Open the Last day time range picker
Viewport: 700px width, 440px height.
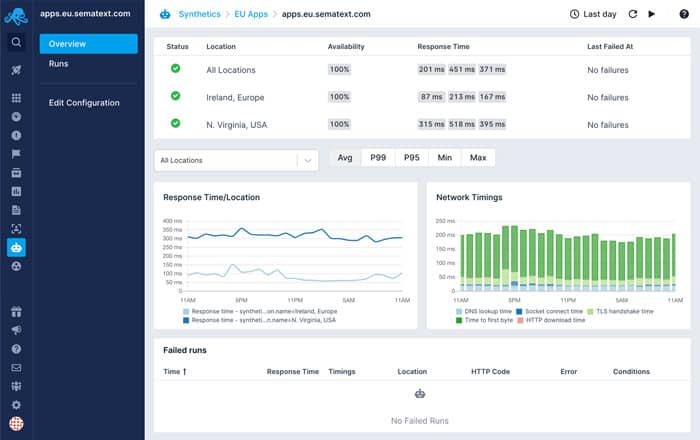[593, 14]
